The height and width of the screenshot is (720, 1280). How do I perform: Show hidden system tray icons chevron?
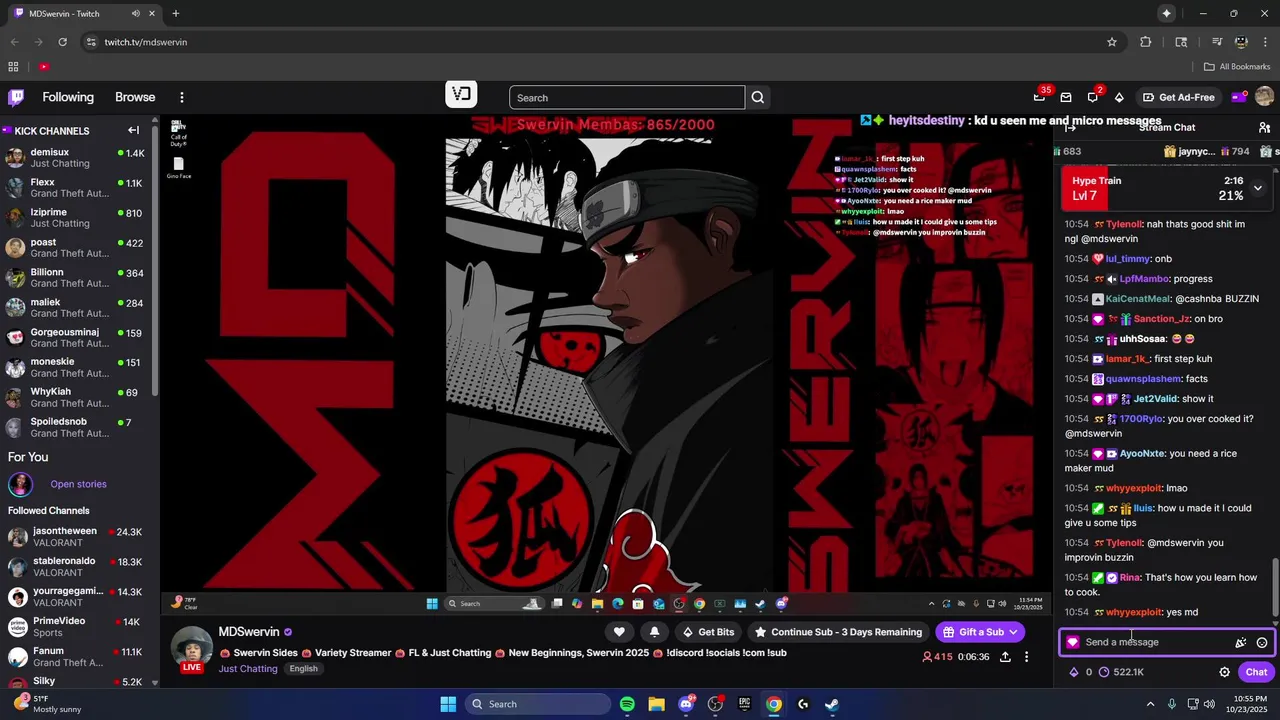(x=1151, y=704)
